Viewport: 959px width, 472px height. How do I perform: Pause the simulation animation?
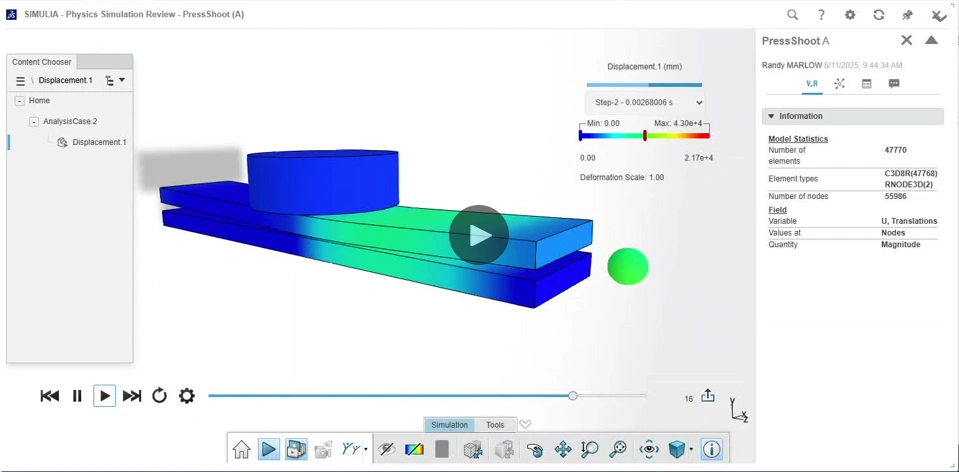pos(77,396)
